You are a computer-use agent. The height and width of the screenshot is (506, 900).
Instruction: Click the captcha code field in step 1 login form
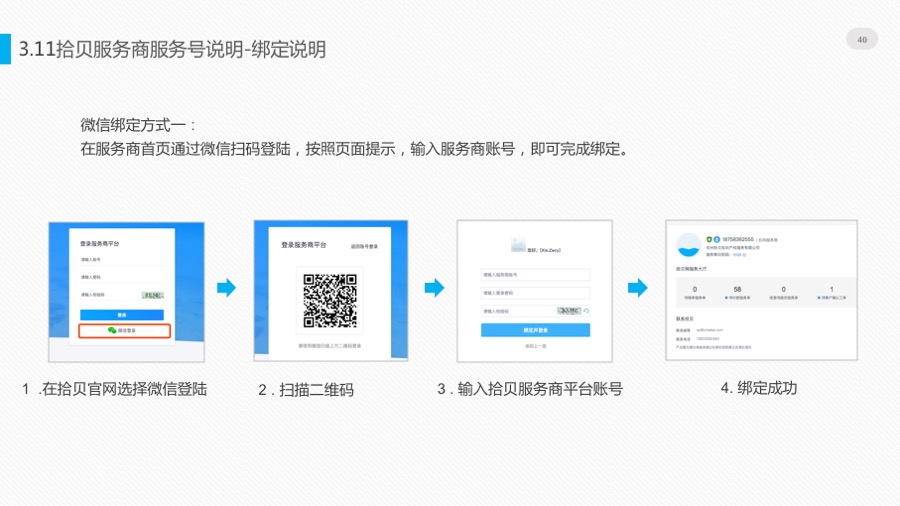point(110,295)
